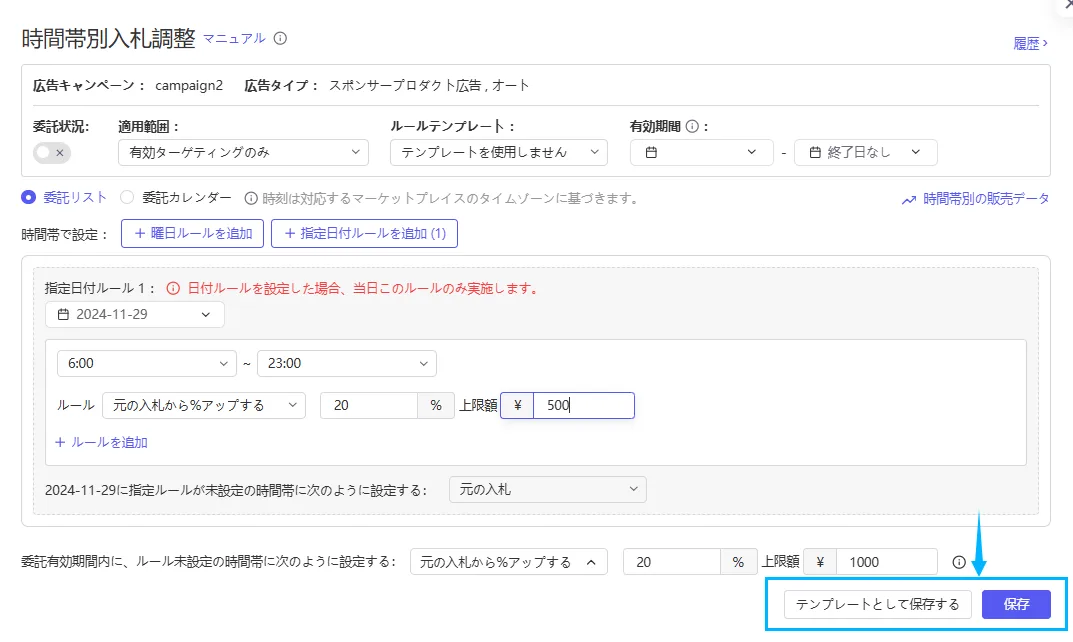The width and height of the screenshot is (1073, 642).
Task: Open the start date picker in 有効期間
Action: [701, 153]
